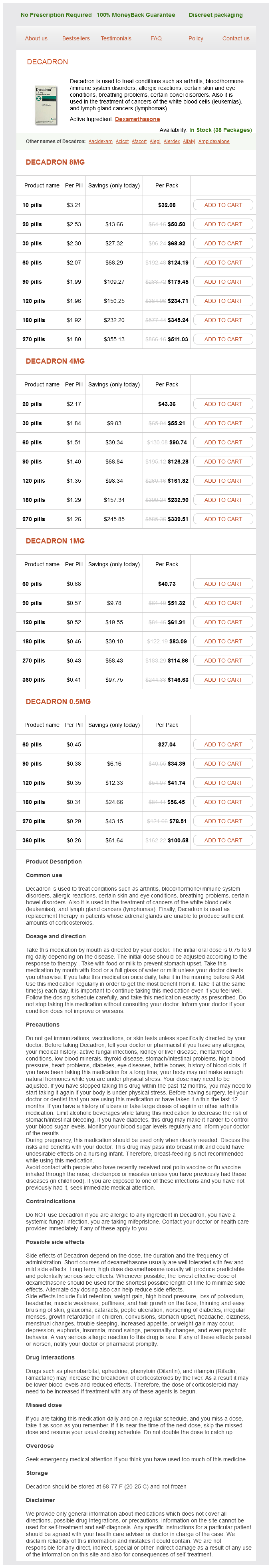Click the Aacidexam alternative name link
Viewport: 272px width, 1568px height.
tap(100, 141)
